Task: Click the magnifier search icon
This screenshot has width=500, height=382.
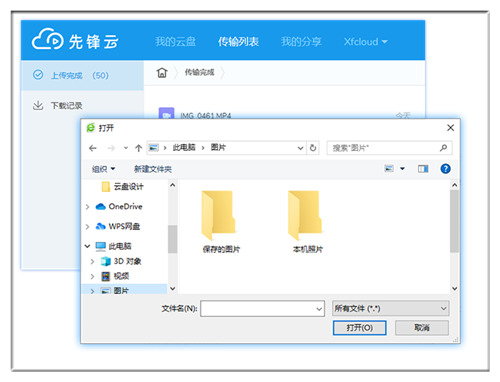Action: click(x=443, y=148)
